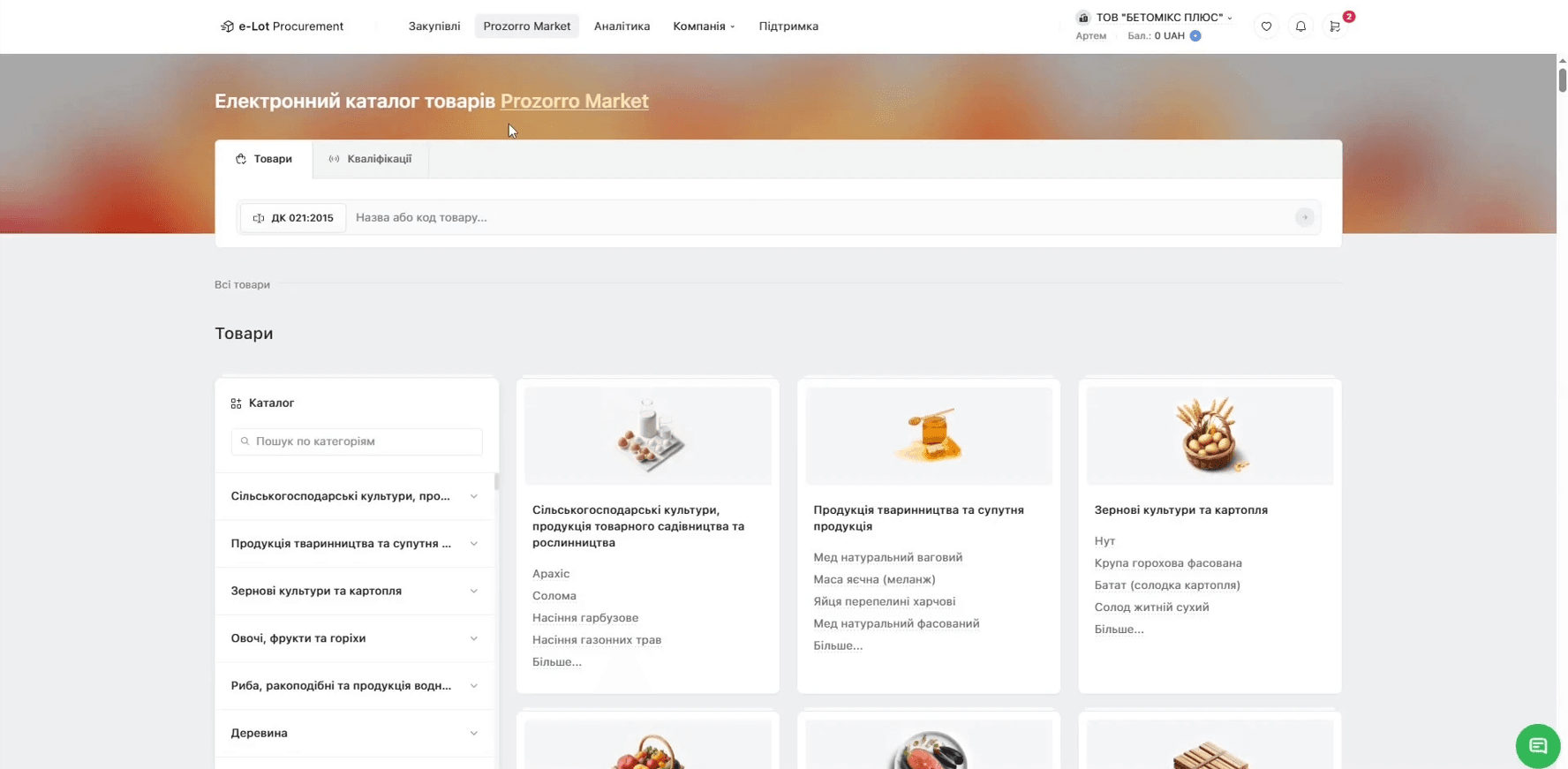Image resolution: width=1568 pixels, height=769 pixels.
Task: Open Більше... under Зернові культури card
Action: pyautogui.click(x=1119, y=630)
